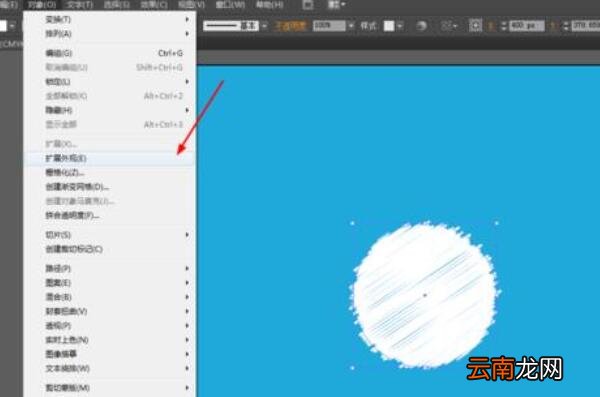Open the 帮助(H) menu
600x397 pixels.
pyautogui.click(x=270, y=5)
